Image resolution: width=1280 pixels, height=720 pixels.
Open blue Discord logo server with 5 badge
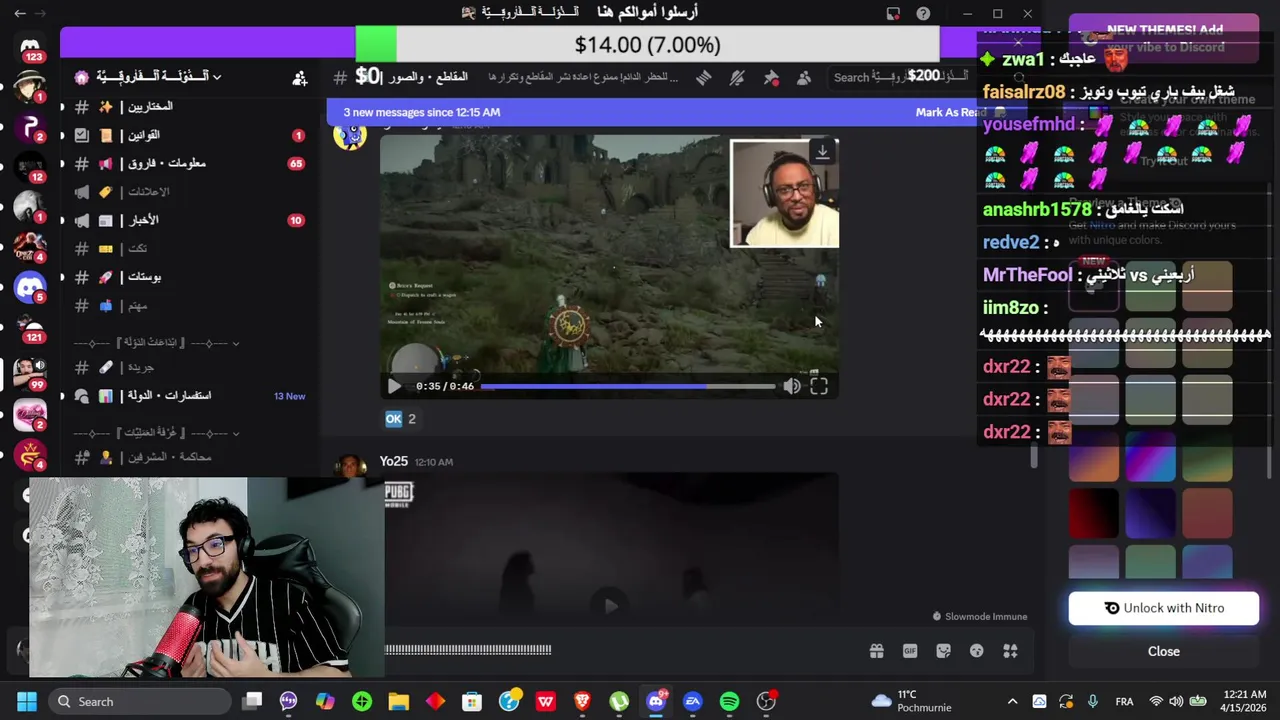[30, 287]
